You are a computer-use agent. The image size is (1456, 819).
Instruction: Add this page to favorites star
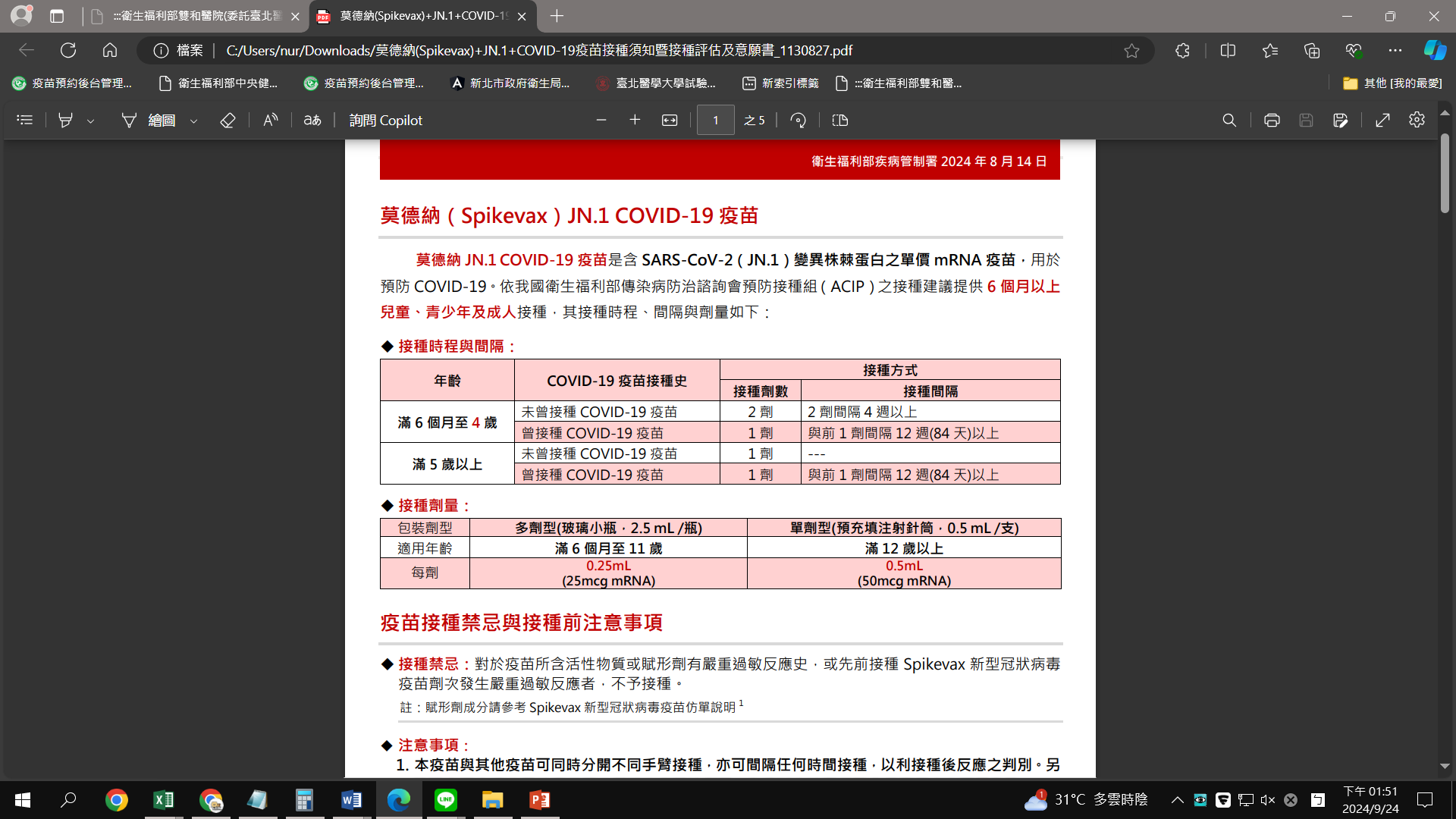(x=1131, y=50)
